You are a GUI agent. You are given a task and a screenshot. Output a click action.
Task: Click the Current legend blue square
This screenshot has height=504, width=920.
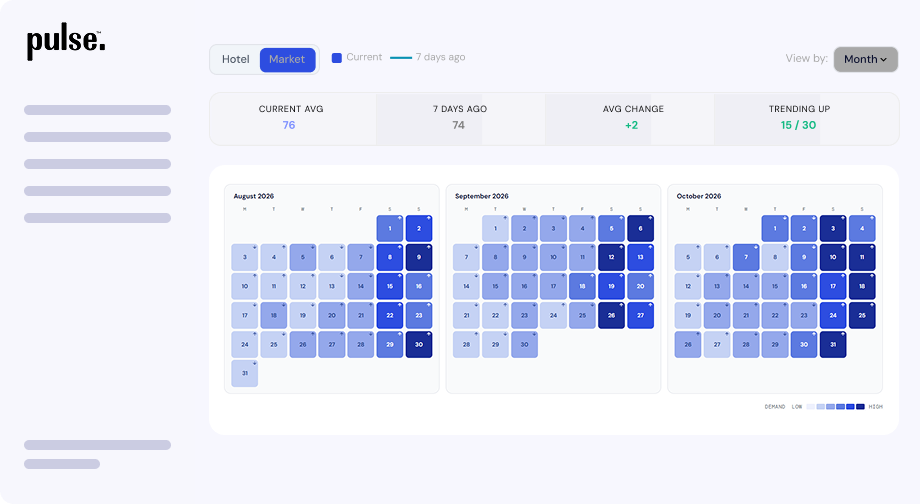pyautogui.click(x=337, y=57)
